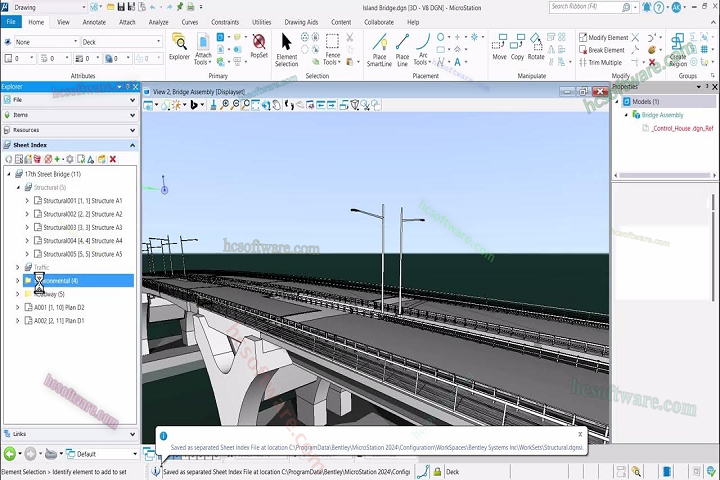This screenshot has height=480, width=720.
Task: Open the Explorer tool in ribbon
Action: (179, 47)
